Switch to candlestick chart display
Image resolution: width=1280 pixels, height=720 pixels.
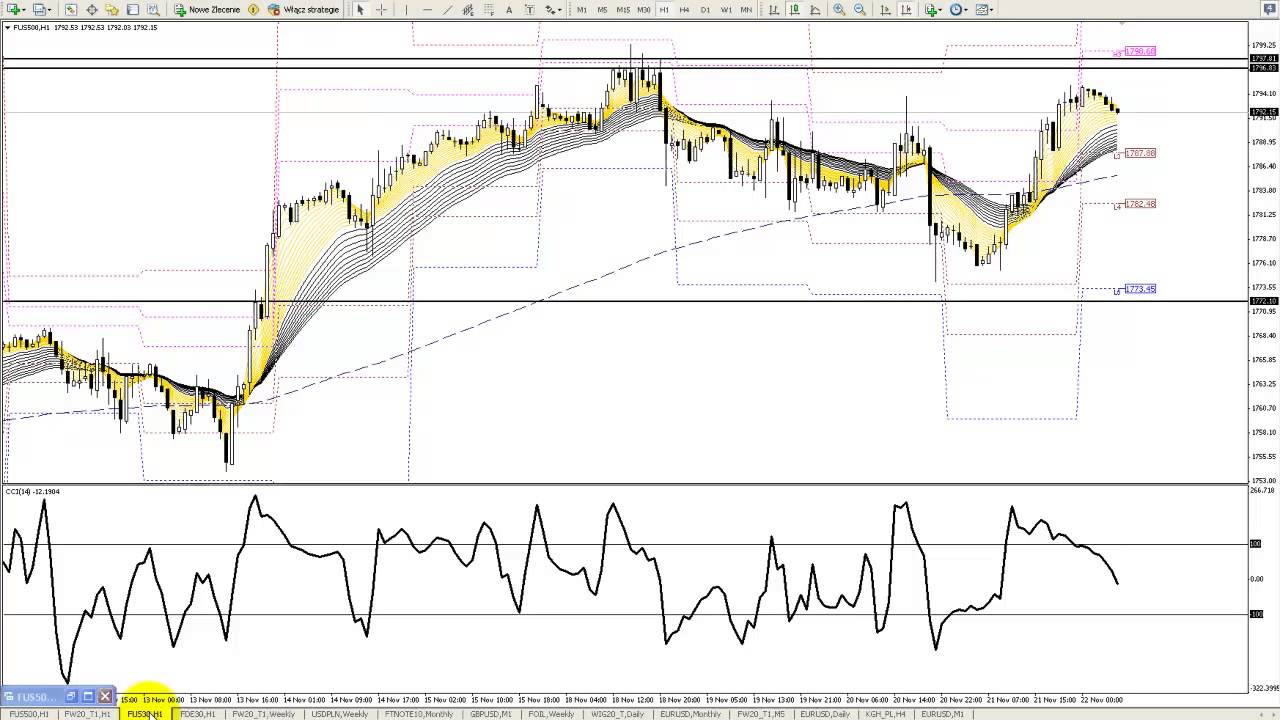(x=794, y=9)
